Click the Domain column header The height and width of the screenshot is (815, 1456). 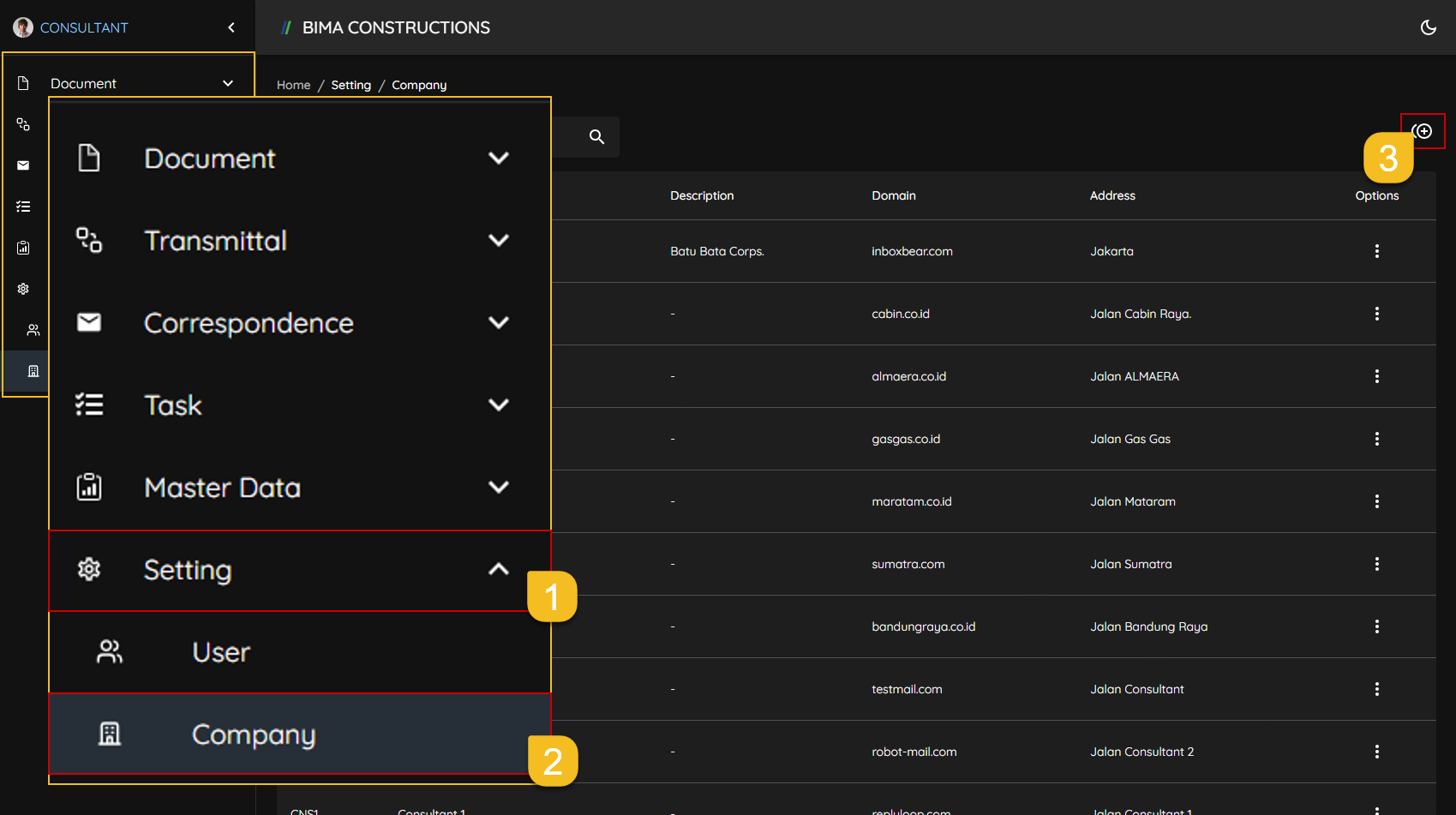point(893,195)
